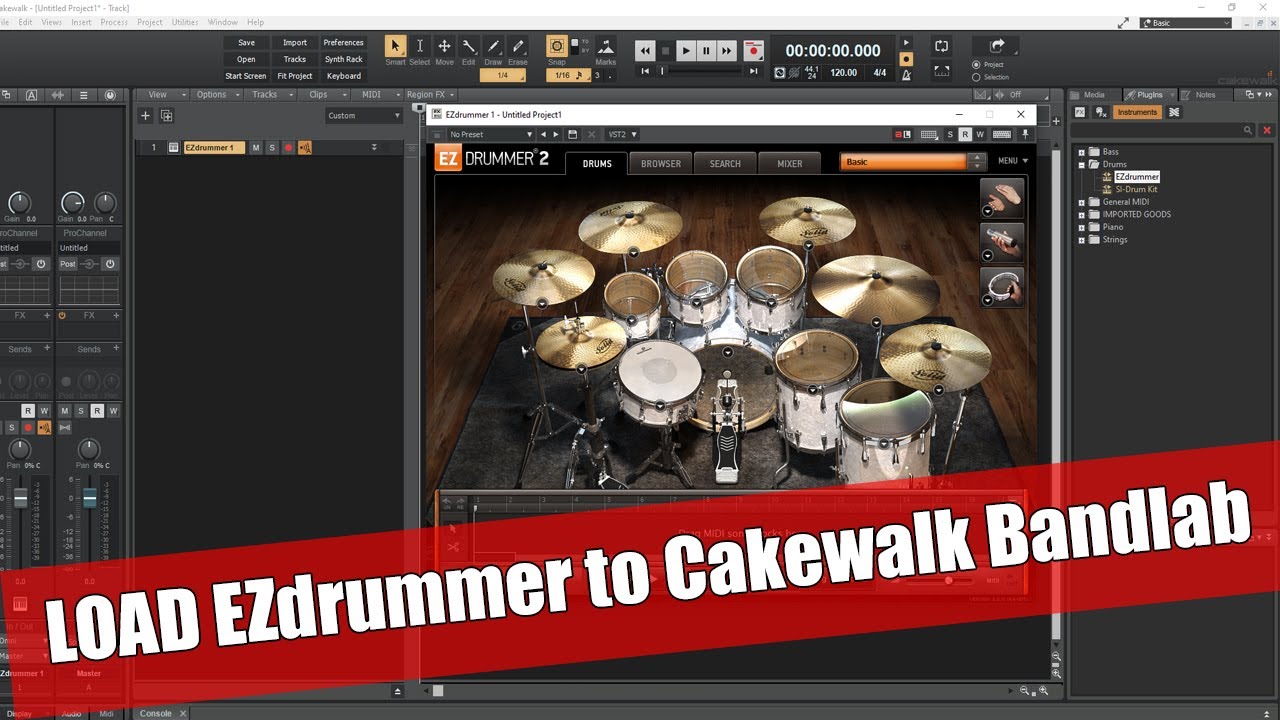This screenshot has width=1280, height=720.
Task: Toggle the Loop on/off icon
Action: tap(941, 46)
